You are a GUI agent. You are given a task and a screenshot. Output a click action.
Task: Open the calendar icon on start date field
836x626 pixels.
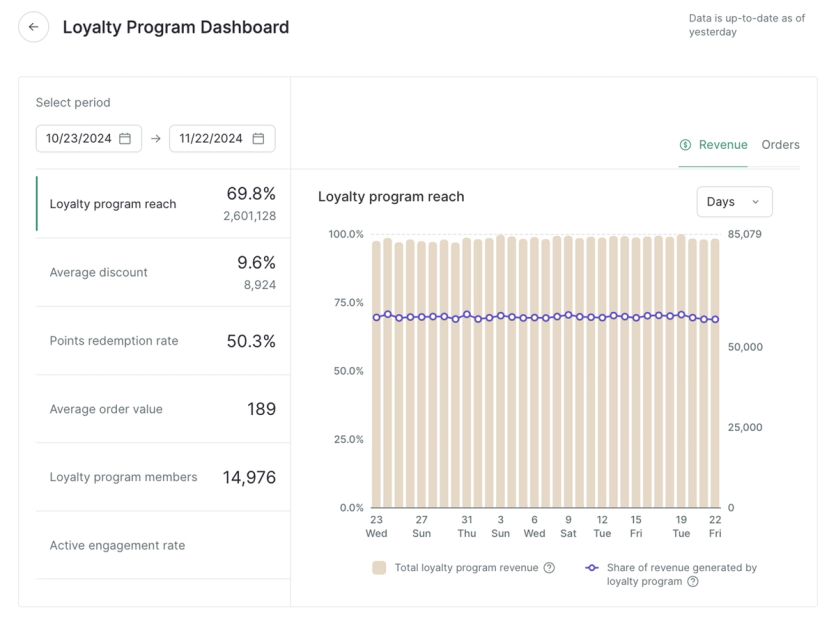[x=126, y=138]
